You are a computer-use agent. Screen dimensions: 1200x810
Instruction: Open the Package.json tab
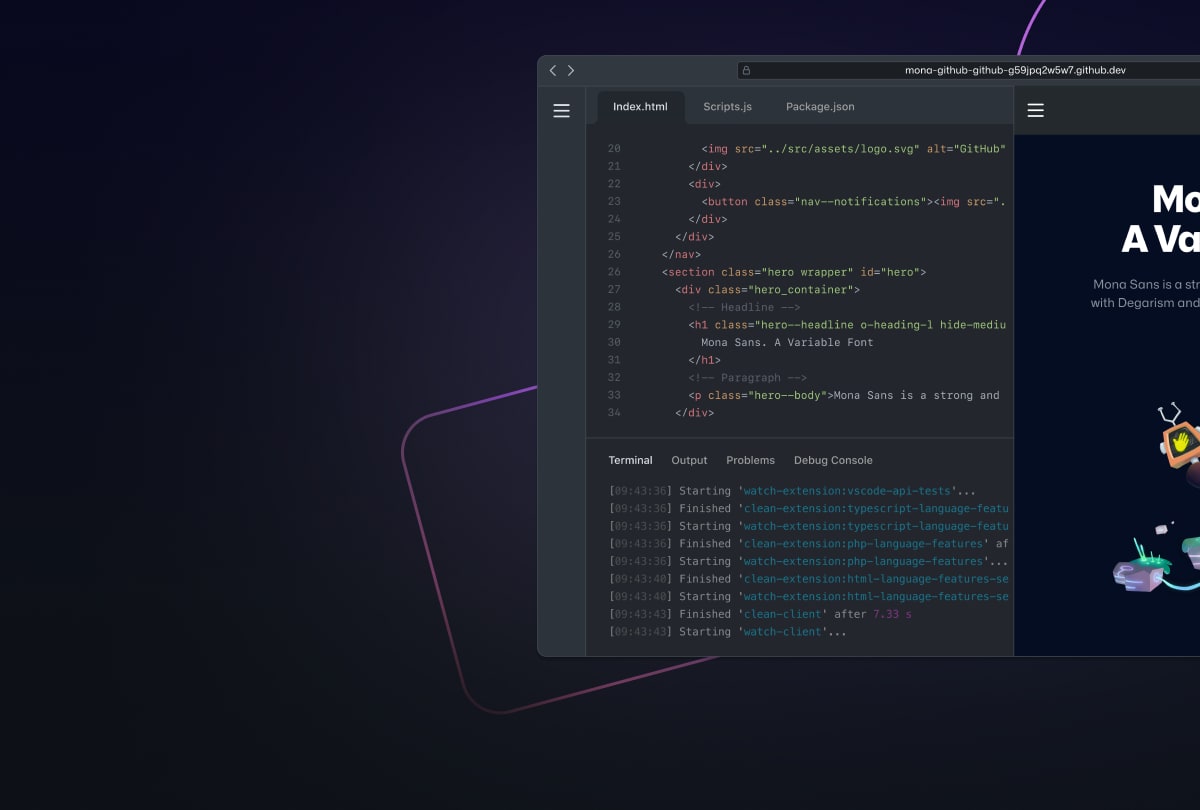[819, 106]
